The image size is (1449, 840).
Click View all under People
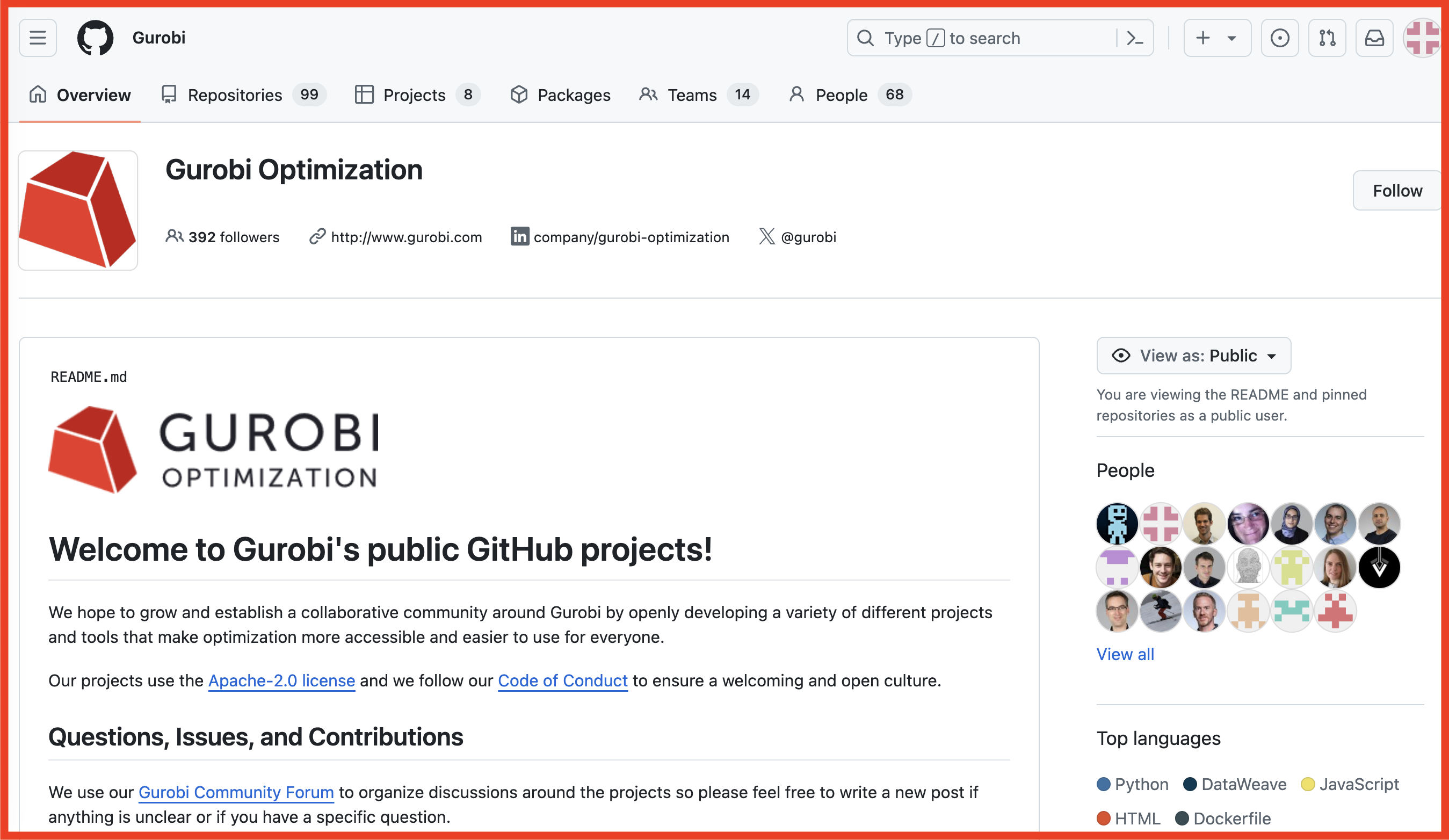[x=1125, y=654]
